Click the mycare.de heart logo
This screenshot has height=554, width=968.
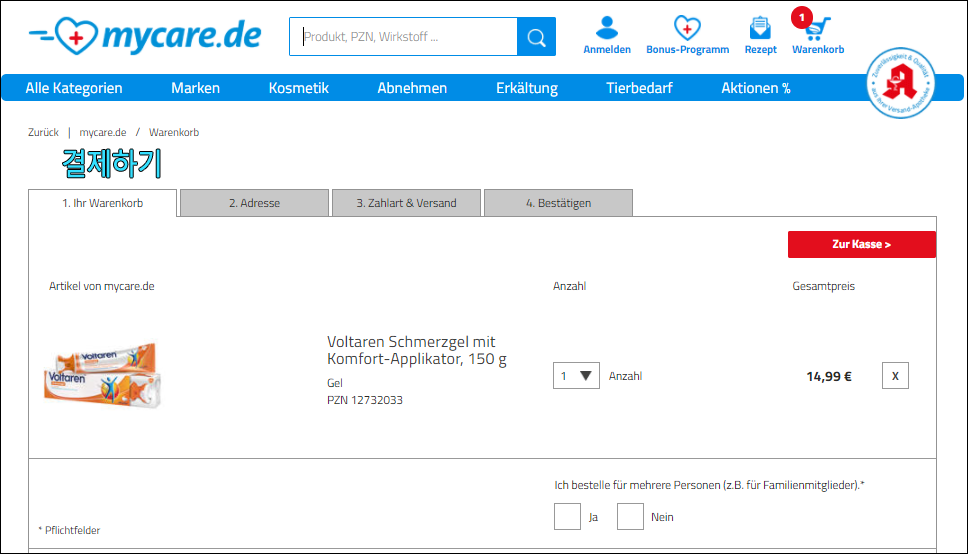pos(145,35)
